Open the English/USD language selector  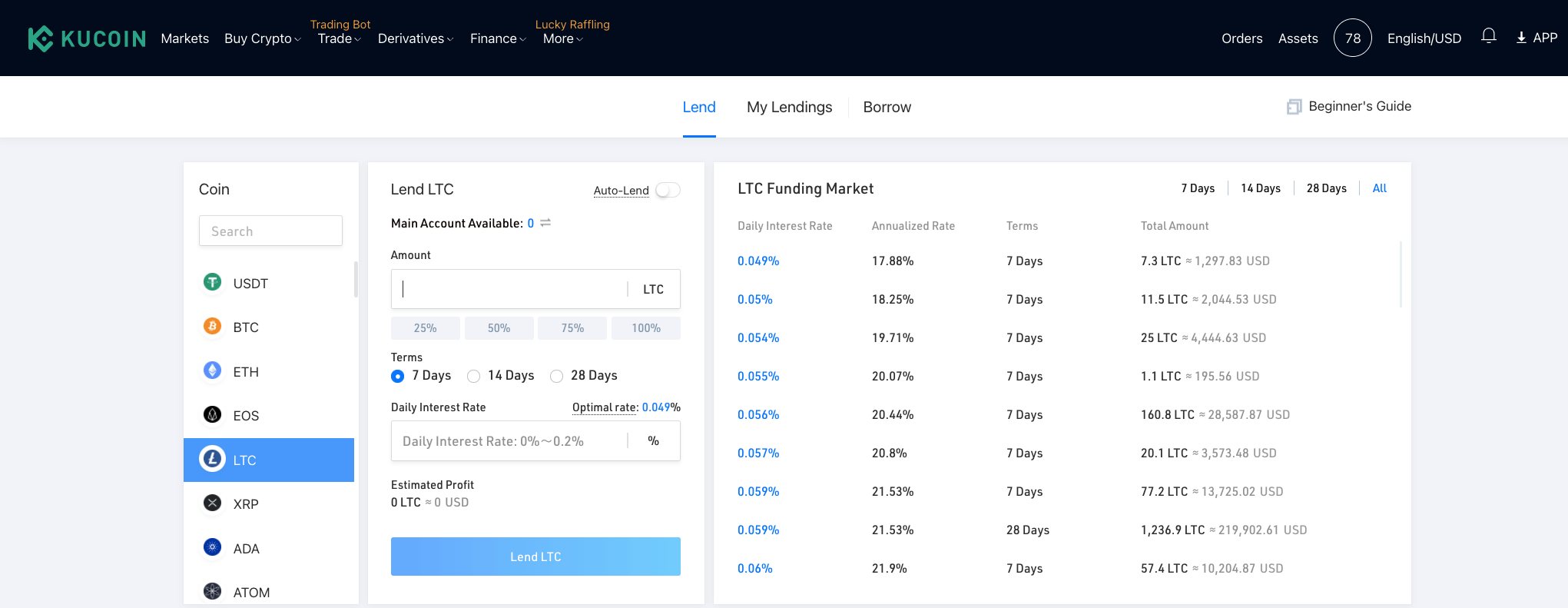[1424, 38]
